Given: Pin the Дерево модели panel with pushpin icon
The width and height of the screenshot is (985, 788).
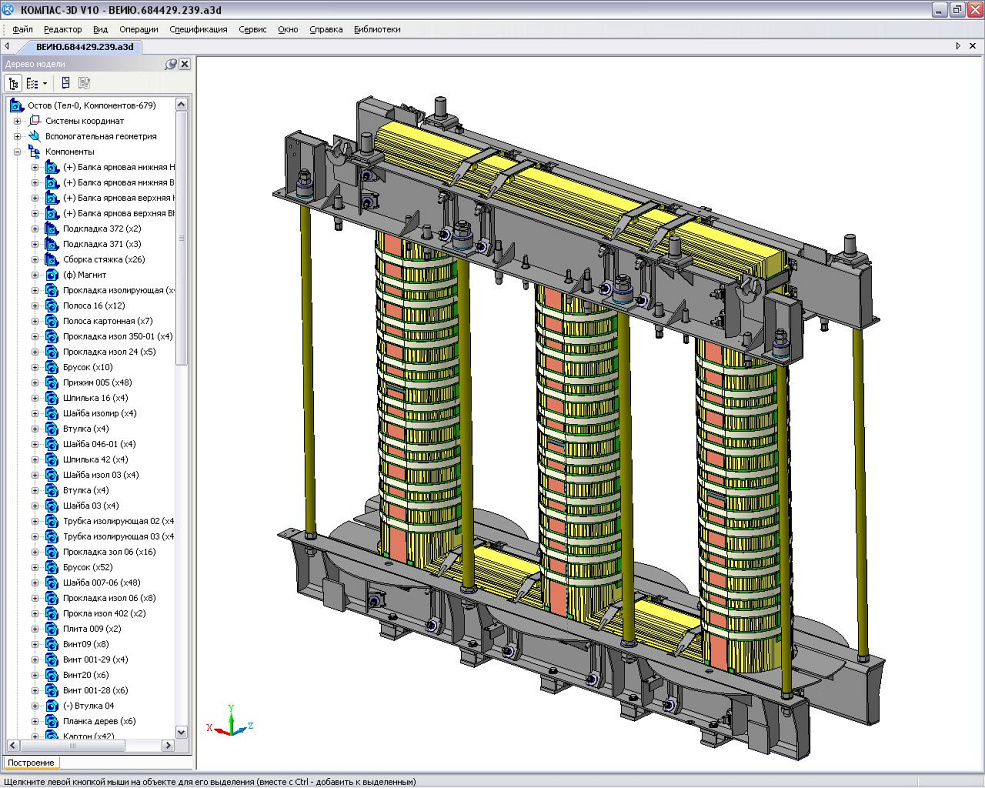Looking at the screenshot, I should 171,64.
